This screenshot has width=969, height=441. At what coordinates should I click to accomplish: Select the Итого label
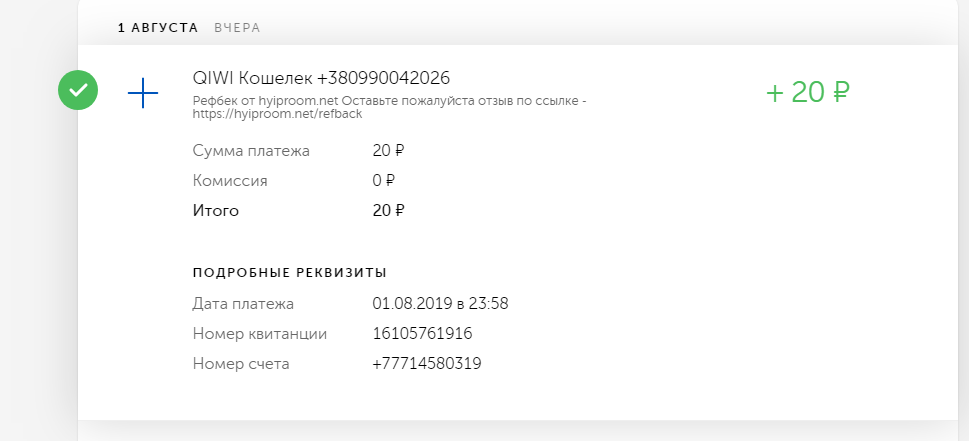pos(216,211)
